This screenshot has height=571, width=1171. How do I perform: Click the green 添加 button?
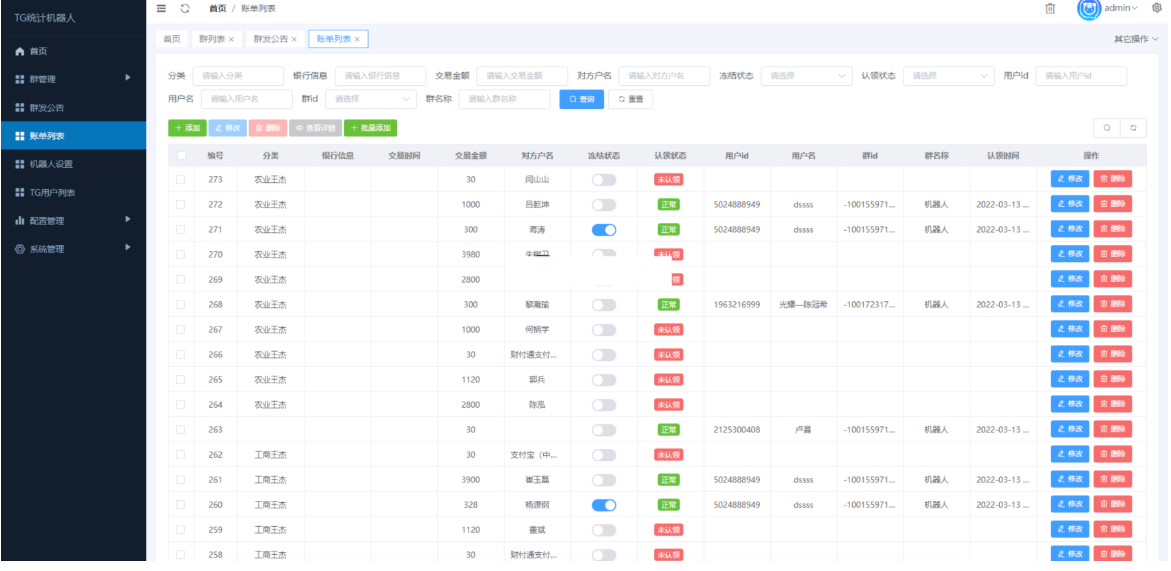(187, 128)
